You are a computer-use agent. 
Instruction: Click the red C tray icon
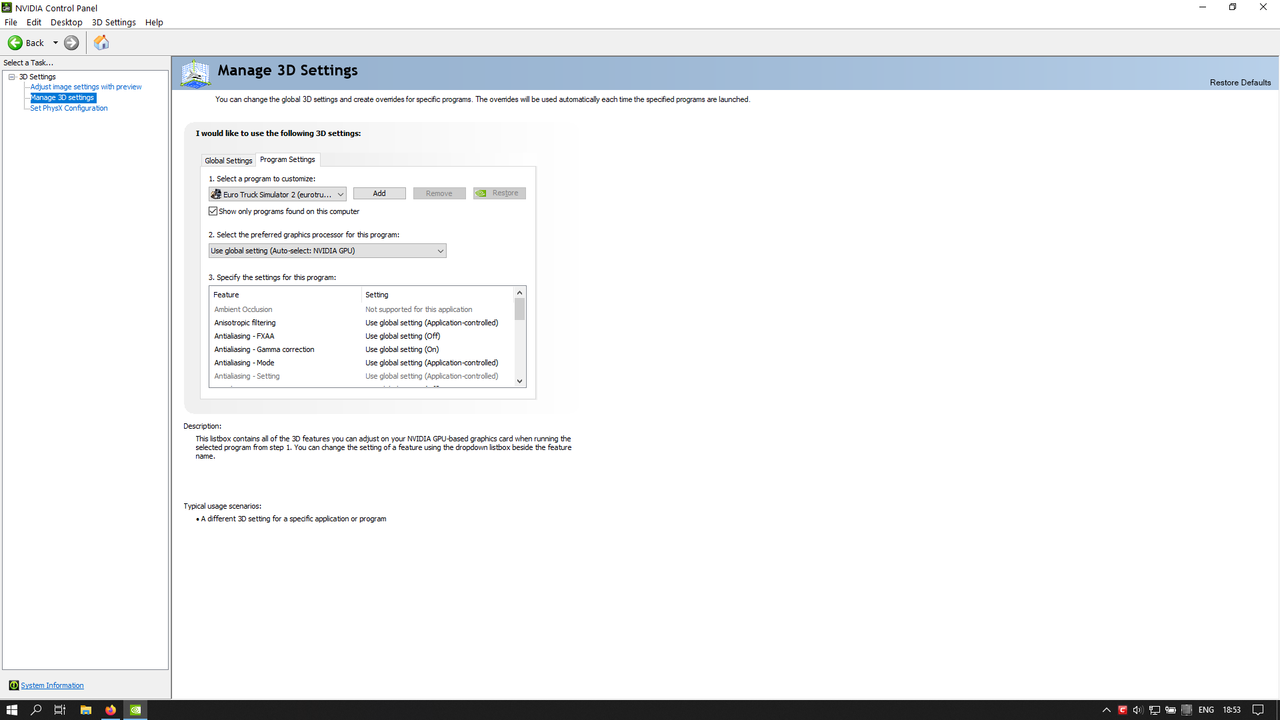(1122, 710)
